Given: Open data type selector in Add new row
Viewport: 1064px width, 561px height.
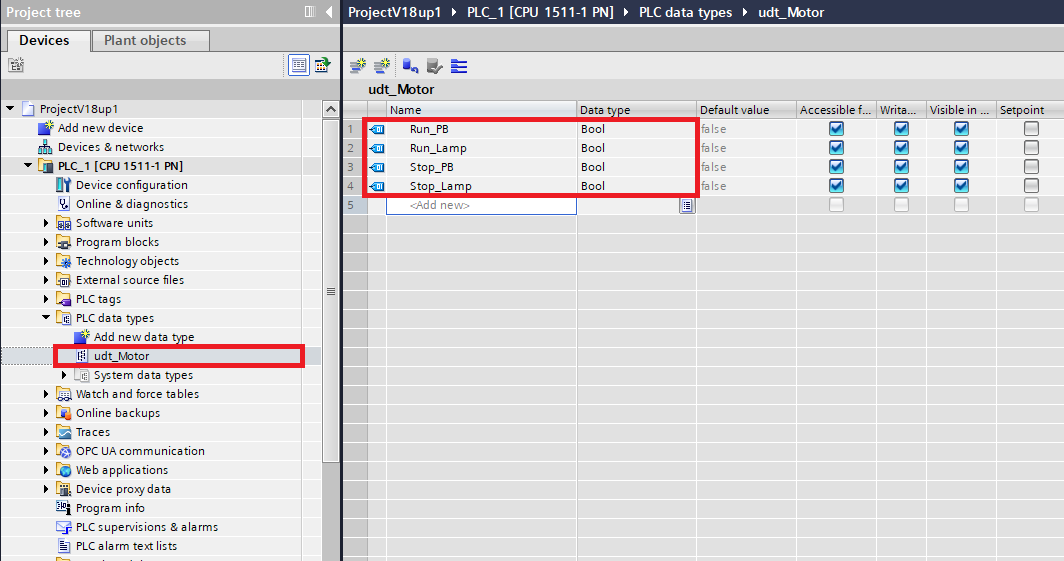Looking at the screenshot, I should click(687, 205).
